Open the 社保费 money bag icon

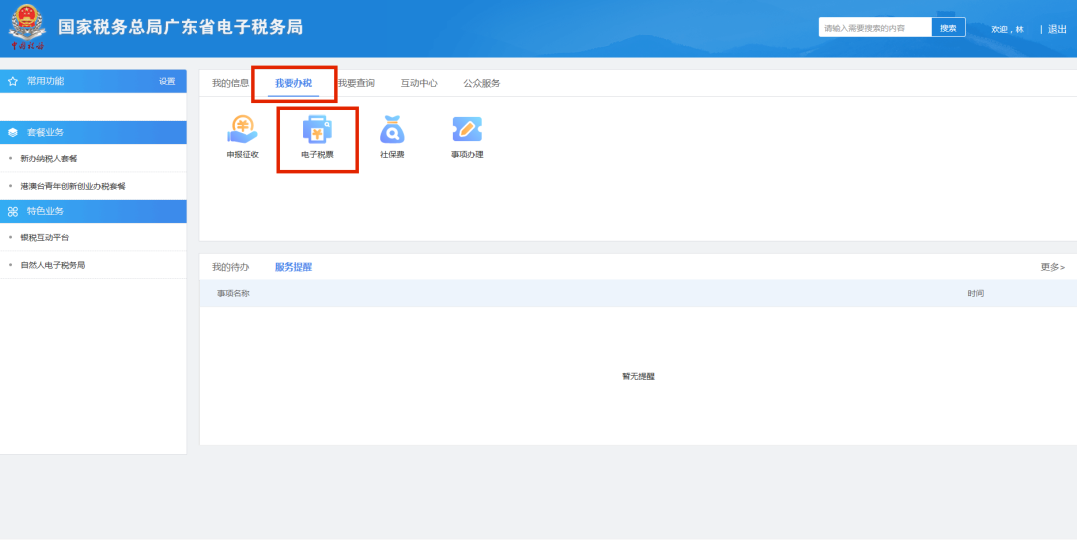[x=392, y=129]
